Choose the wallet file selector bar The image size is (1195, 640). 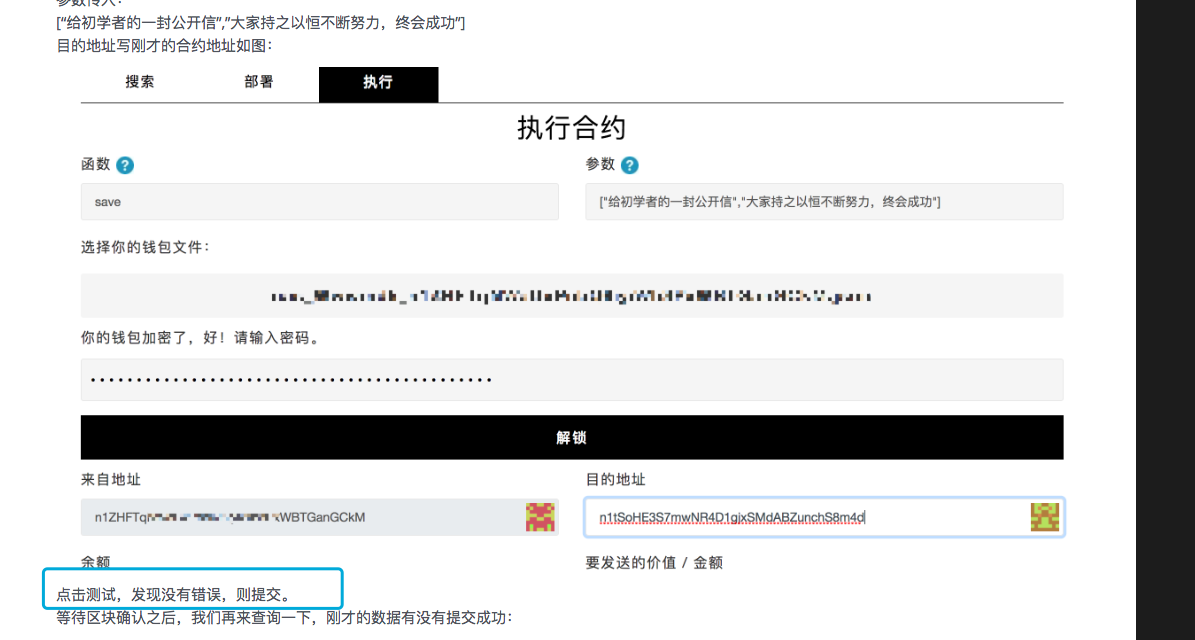(x=572, y=296)
